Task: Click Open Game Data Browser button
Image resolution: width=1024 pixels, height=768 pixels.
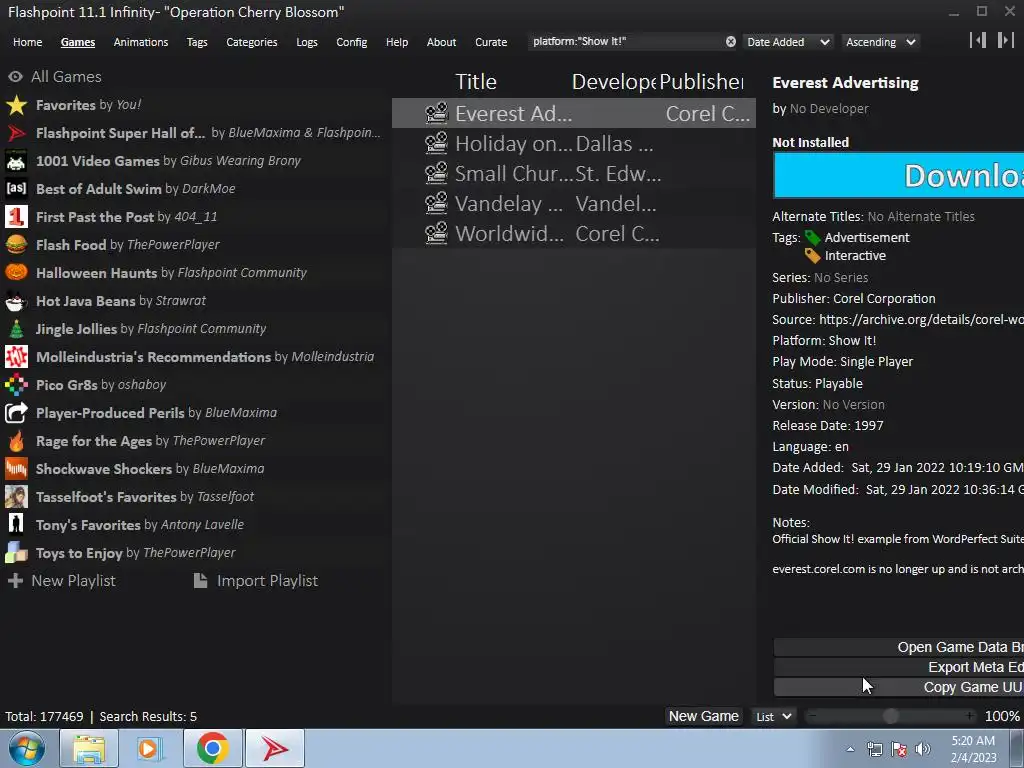Action: [899, 647]
